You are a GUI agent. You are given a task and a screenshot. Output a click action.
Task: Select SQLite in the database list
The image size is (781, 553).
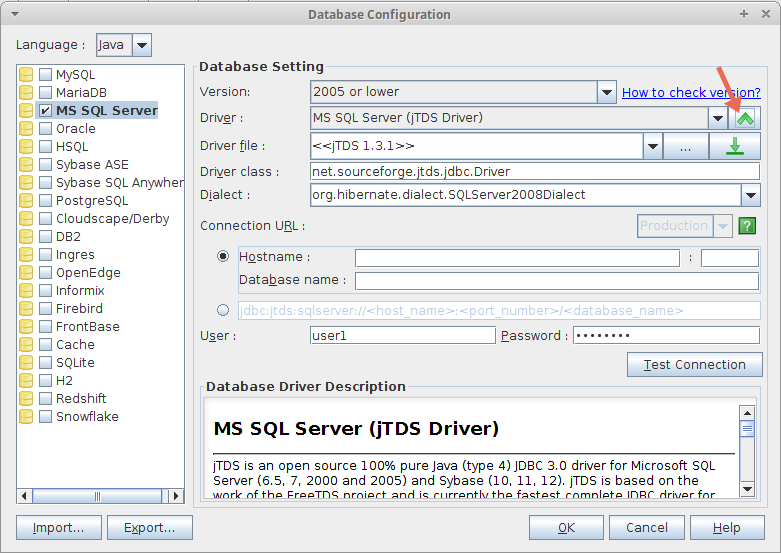tap(75, 363)
